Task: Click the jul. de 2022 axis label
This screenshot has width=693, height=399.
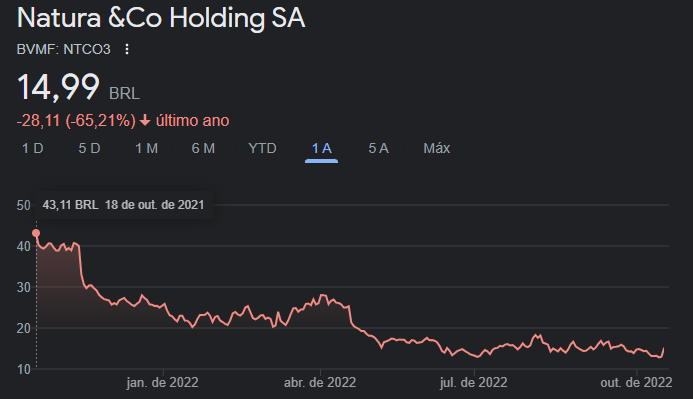Action: [474, 382]
